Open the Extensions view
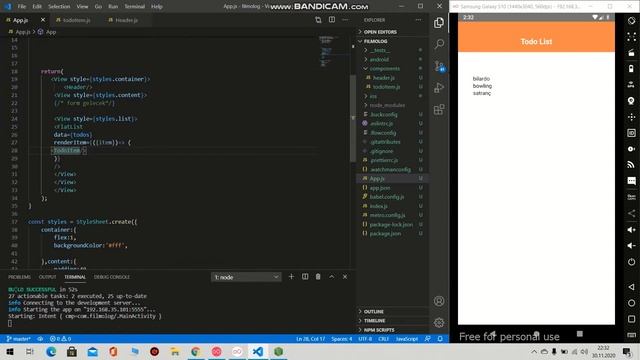This screenshot has height=360, width=640. (x=439, y=109)
